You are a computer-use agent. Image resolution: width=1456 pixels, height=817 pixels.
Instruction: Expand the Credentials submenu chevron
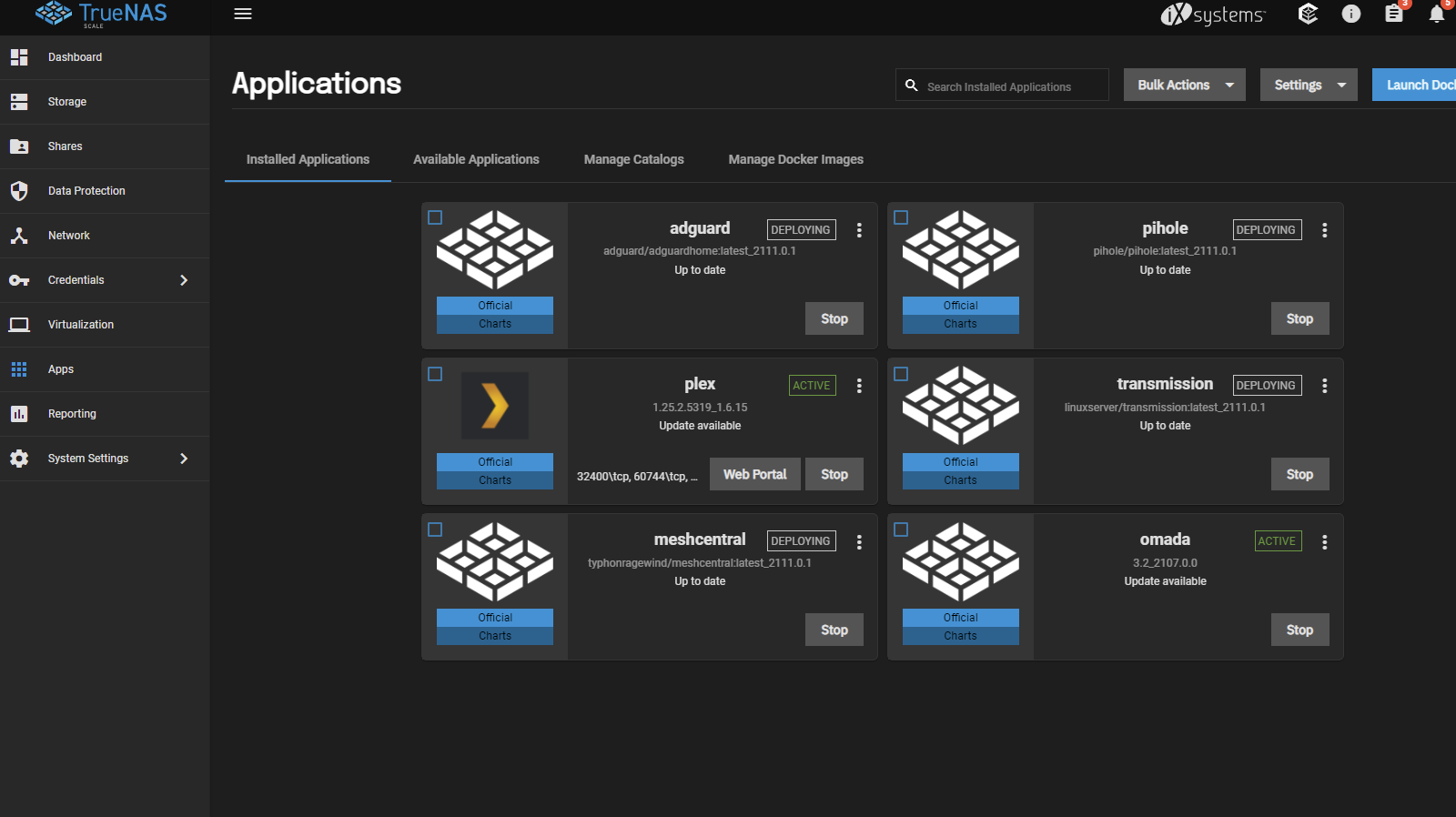[x=184, y=280]
